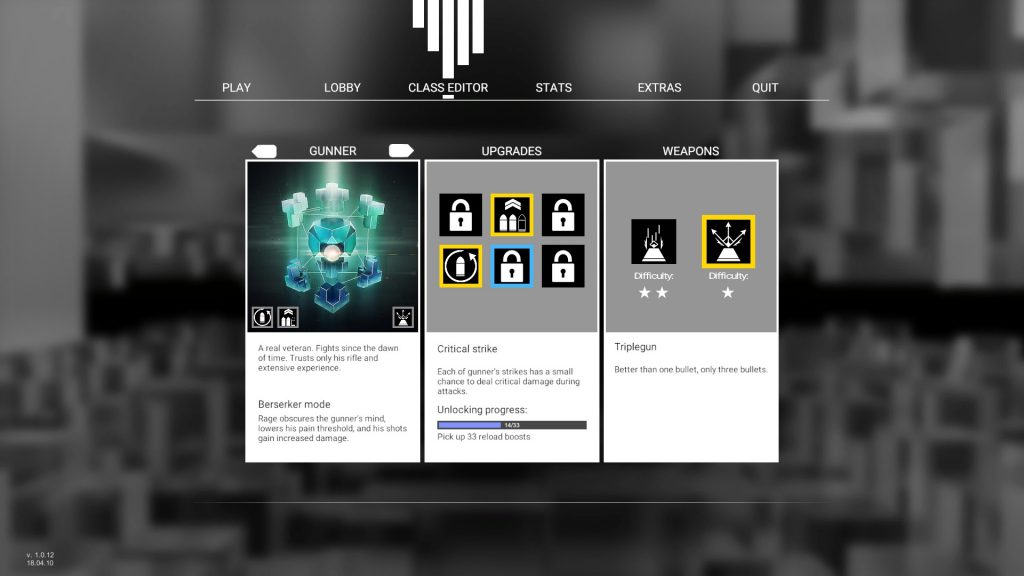Go to the LOBBY tab
The image size is (1024, 576).
pyautogui.click(x=342, y=88)
